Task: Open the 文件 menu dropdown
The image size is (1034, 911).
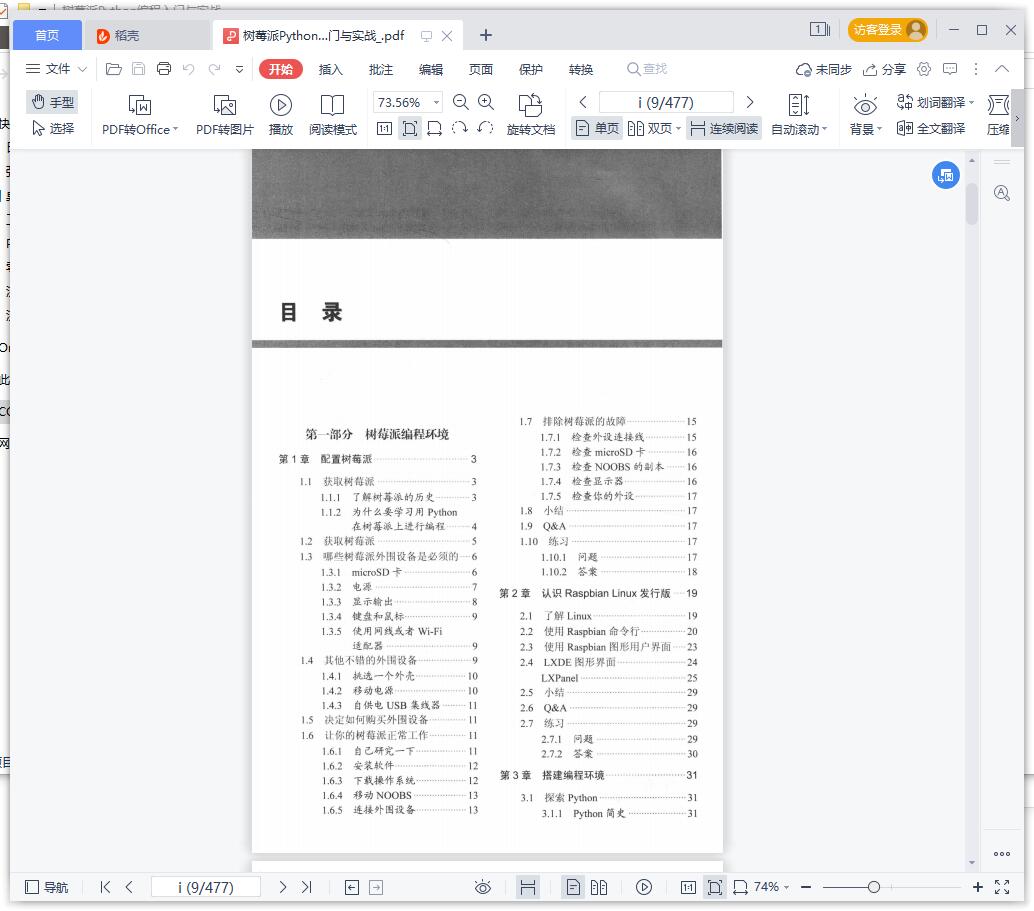Action: (56, 69)
